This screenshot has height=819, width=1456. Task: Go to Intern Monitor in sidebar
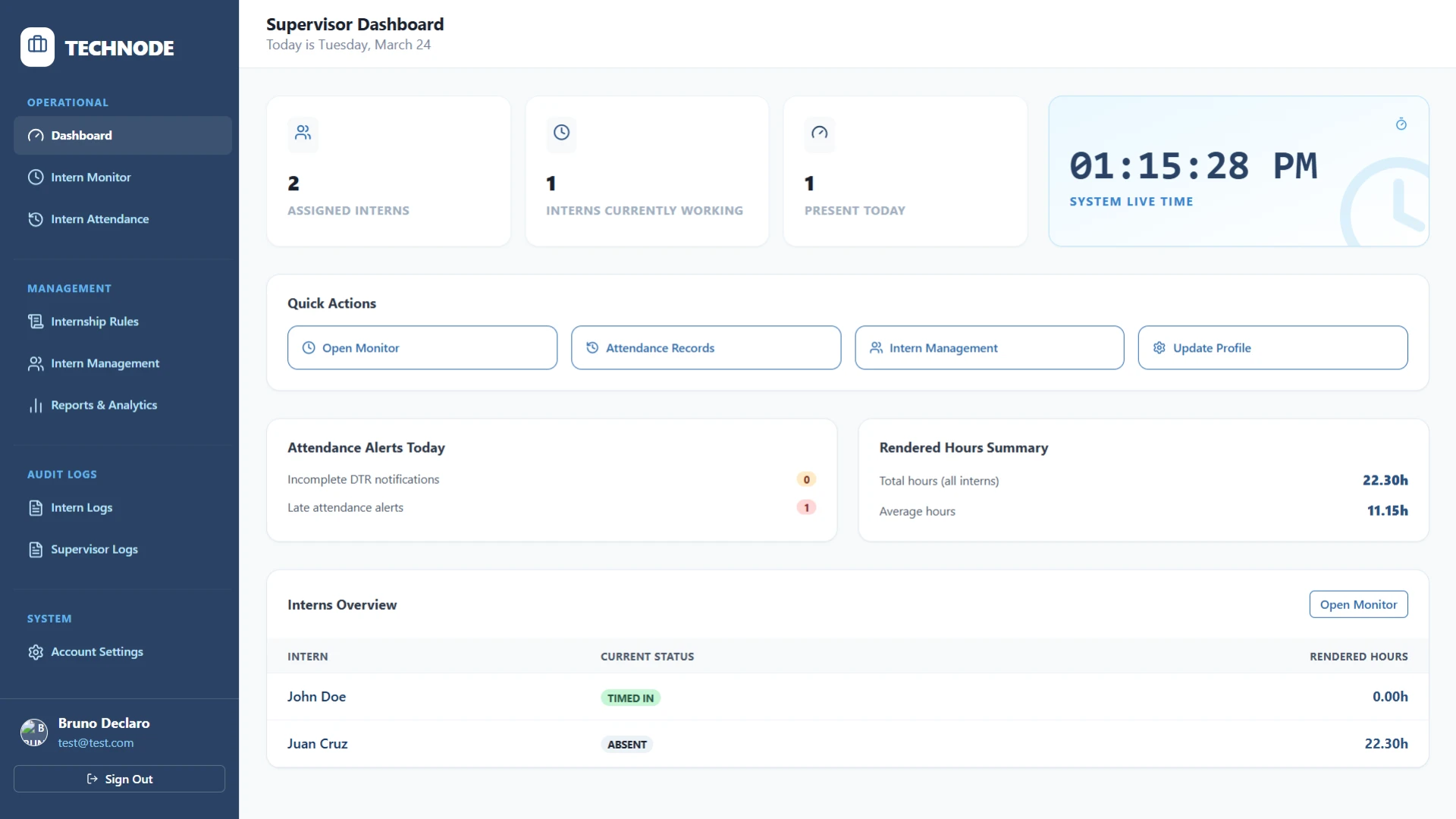click(123, 177)
